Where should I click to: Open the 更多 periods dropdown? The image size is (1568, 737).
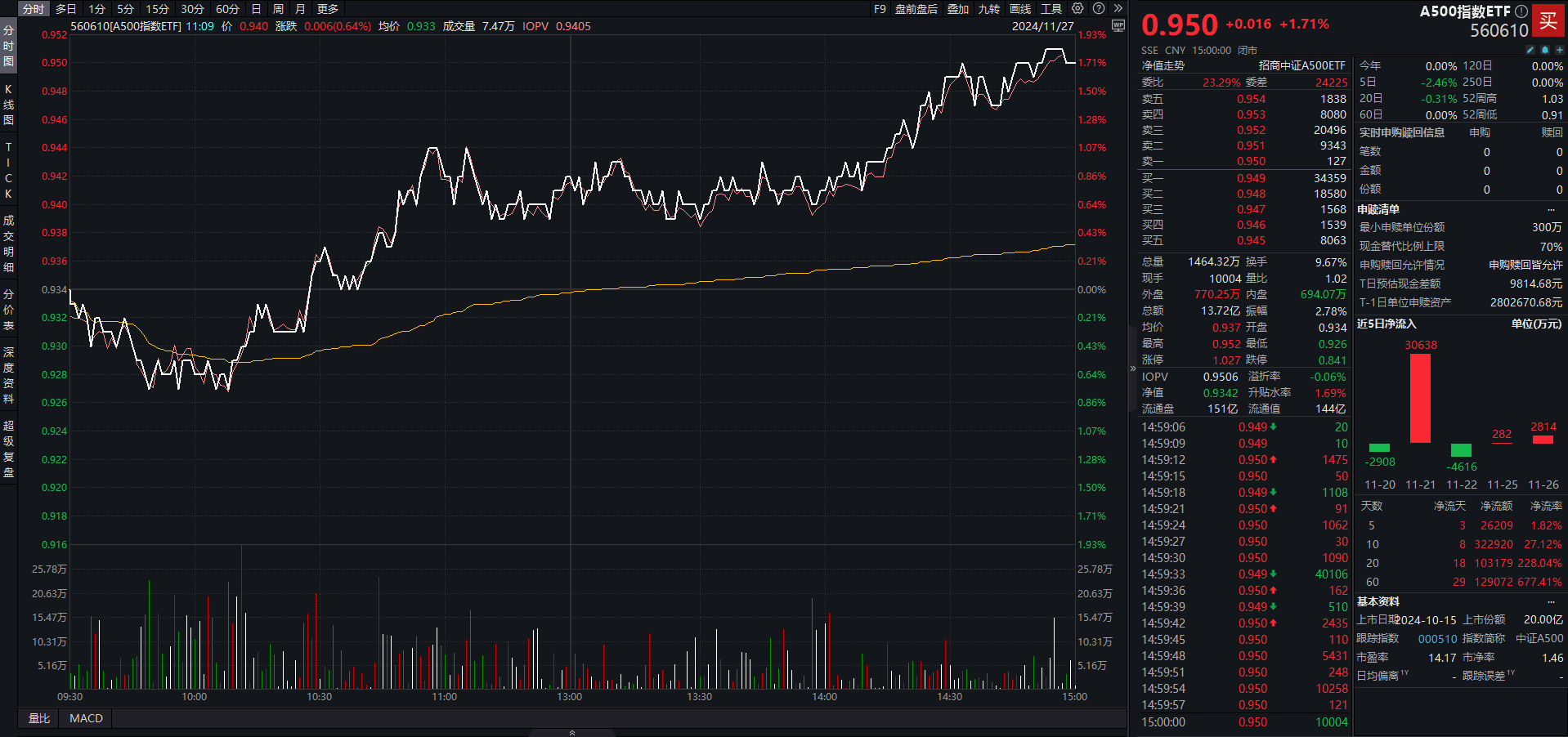[x=328, y=9]
